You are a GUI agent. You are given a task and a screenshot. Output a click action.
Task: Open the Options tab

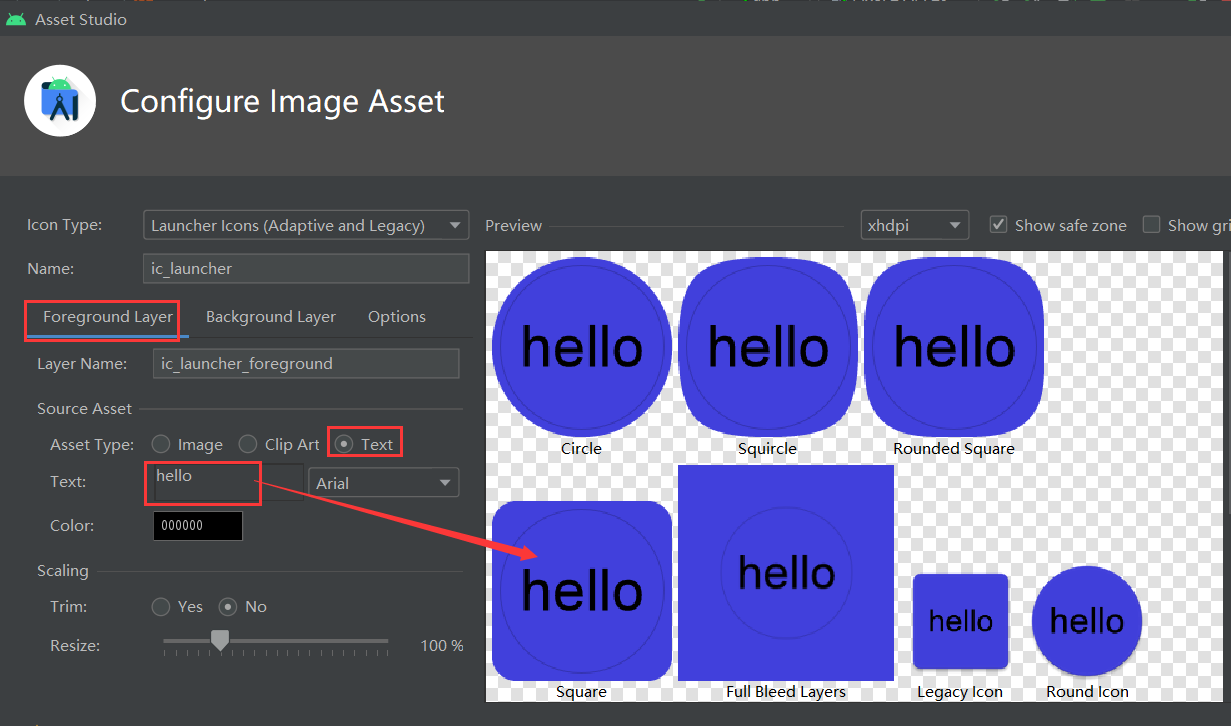[397, 317]
